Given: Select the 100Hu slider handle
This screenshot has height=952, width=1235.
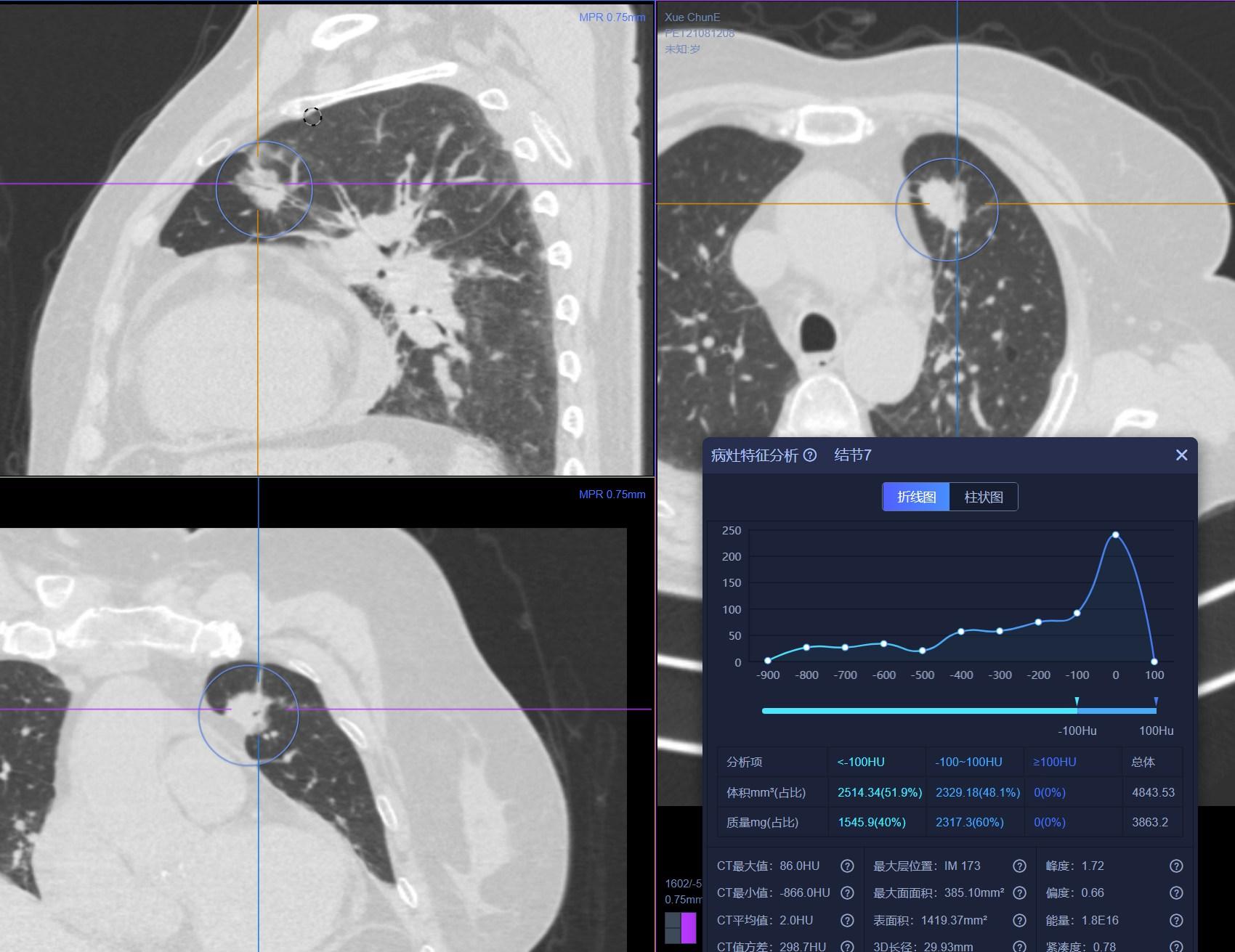Looking at the screenshot, I should (1156, 701).
